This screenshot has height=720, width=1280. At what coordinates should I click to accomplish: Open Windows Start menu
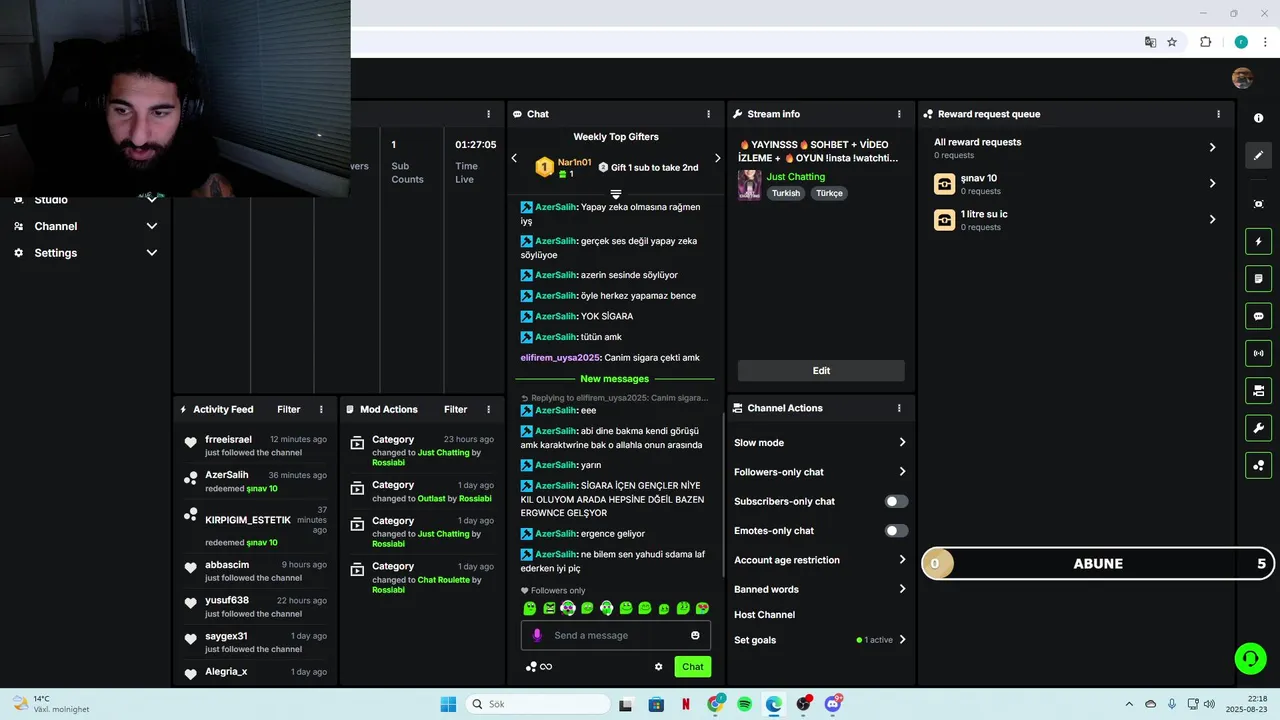[448, 704]
